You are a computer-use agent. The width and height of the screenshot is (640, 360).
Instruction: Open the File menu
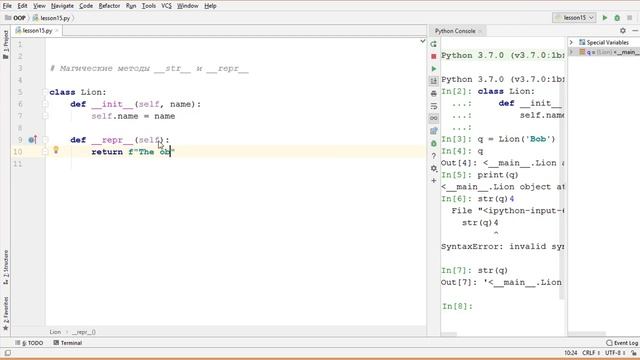[7, 6]
